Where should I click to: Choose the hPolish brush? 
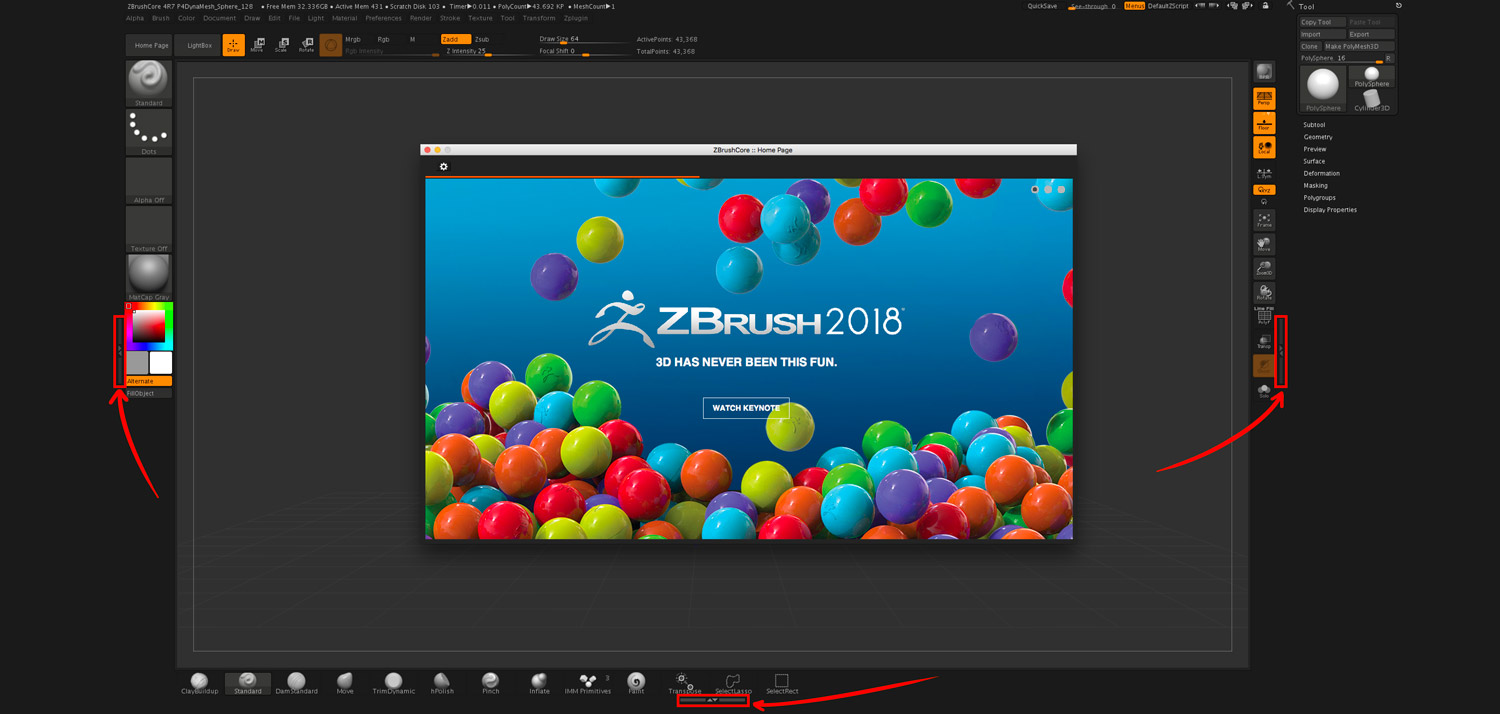(x=442, y=684)
